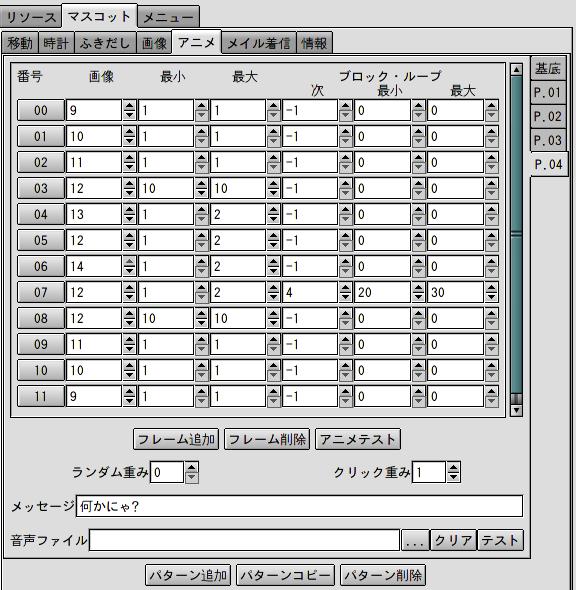
Task: Click フレーム削除 button
Action: pyautogui.click(x=267, y=439)
